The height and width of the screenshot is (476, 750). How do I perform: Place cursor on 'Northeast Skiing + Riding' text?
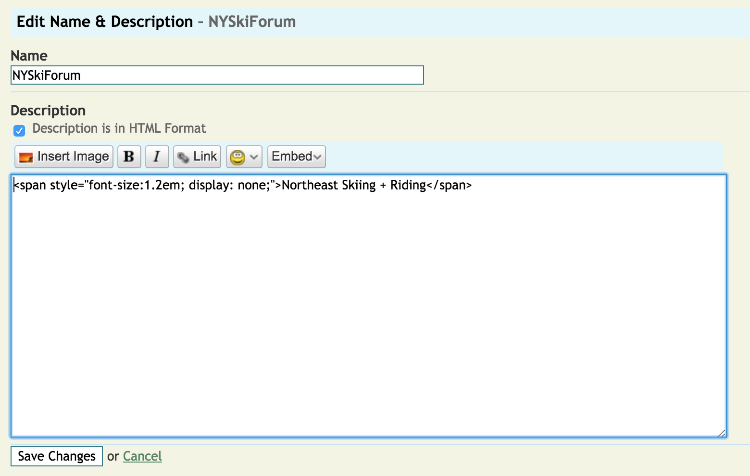(348, 185)
